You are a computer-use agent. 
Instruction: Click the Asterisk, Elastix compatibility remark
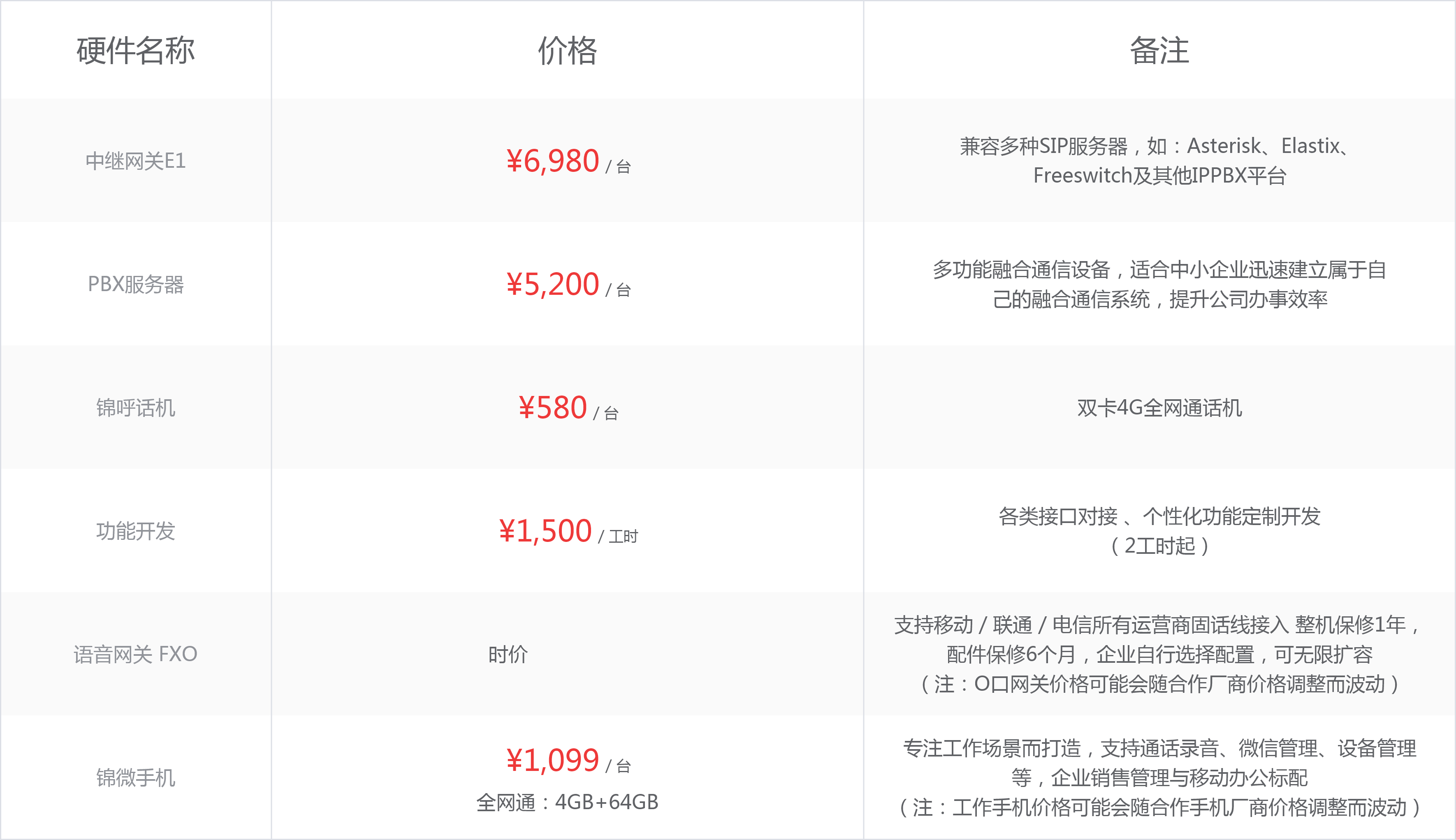pos(1159,161)
